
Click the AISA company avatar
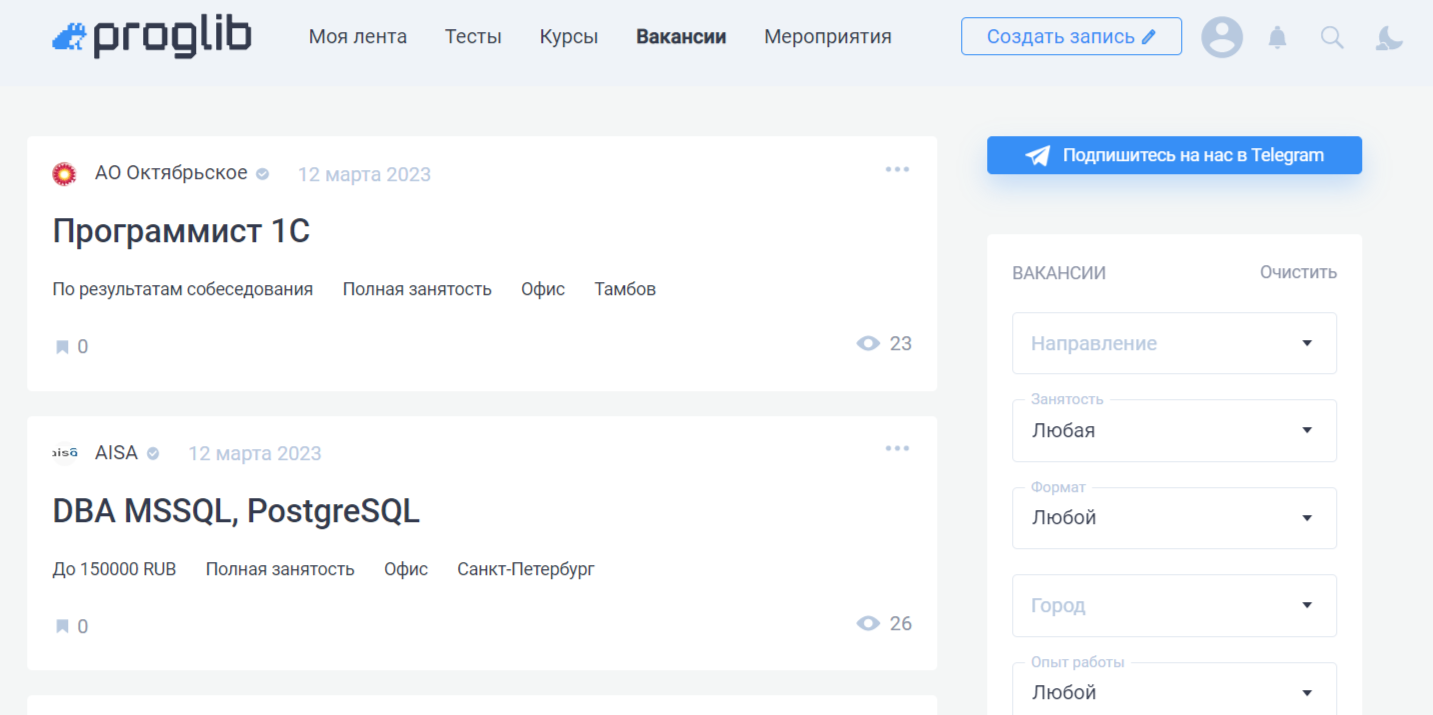pyautogui.click(x=65, y=452)
